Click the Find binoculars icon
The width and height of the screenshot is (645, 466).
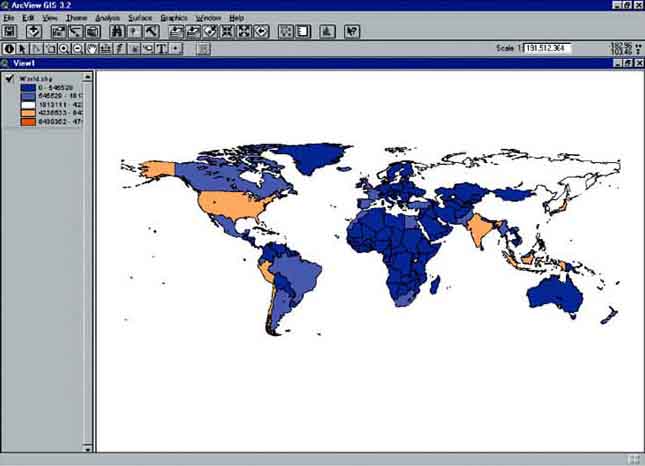118,32
